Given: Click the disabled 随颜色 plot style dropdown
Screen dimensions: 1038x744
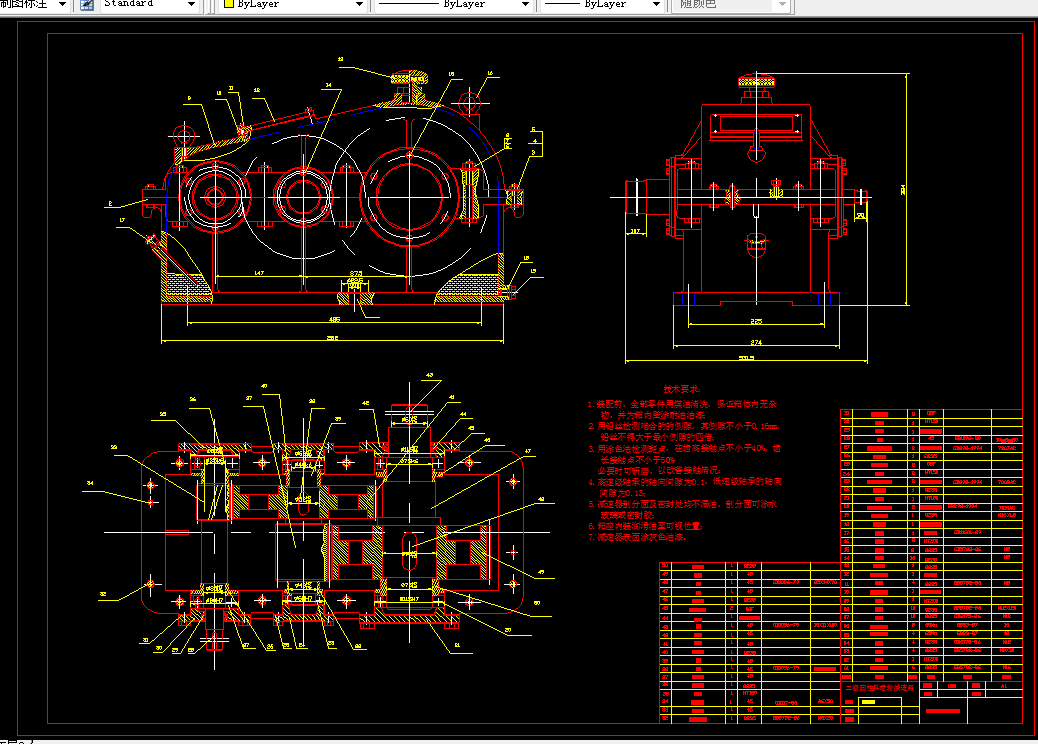Looking at the screenshot, I should pyautogui.click(x=731, y=4).
